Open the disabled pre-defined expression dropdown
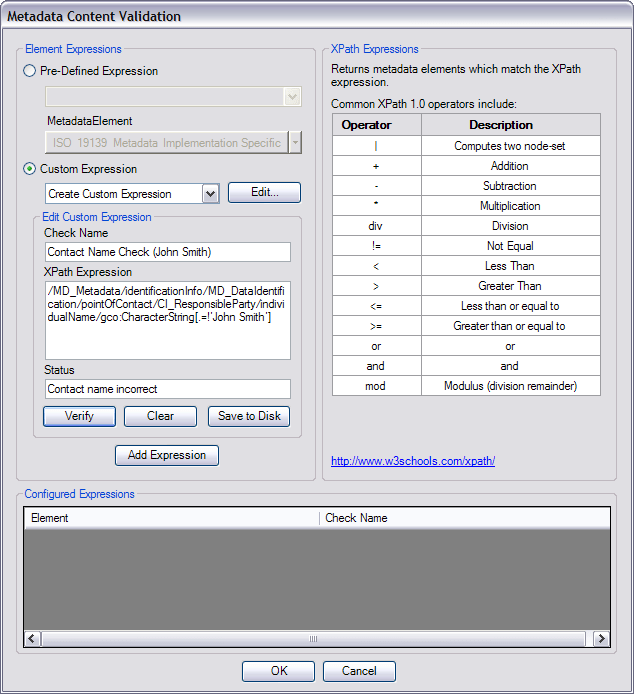Image resolution: width=634 pixels, height=694 pixels. [x=292, y=96]
